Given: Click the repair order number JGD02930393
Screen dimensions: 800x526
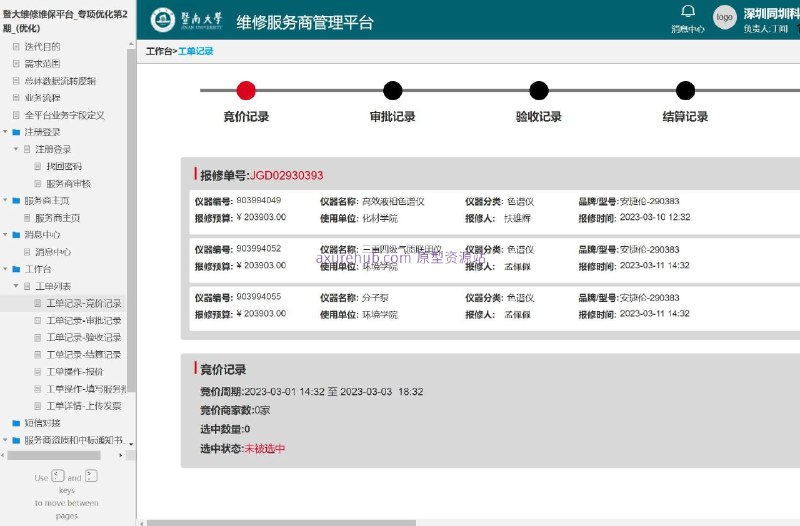Looking at the screenshot, I should click(x=286, y=176).
